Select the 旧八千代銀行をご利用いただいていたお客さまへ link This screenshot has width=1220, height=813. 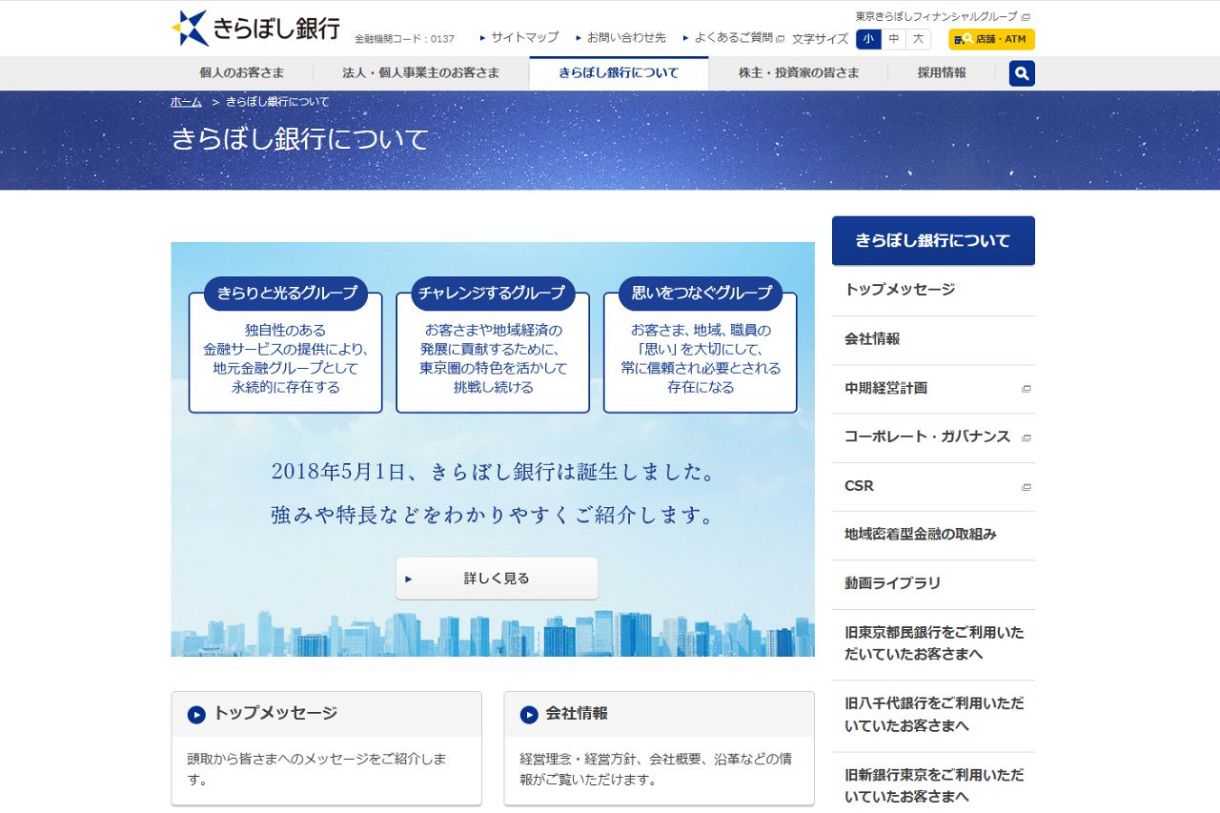[x=931, y=714]
